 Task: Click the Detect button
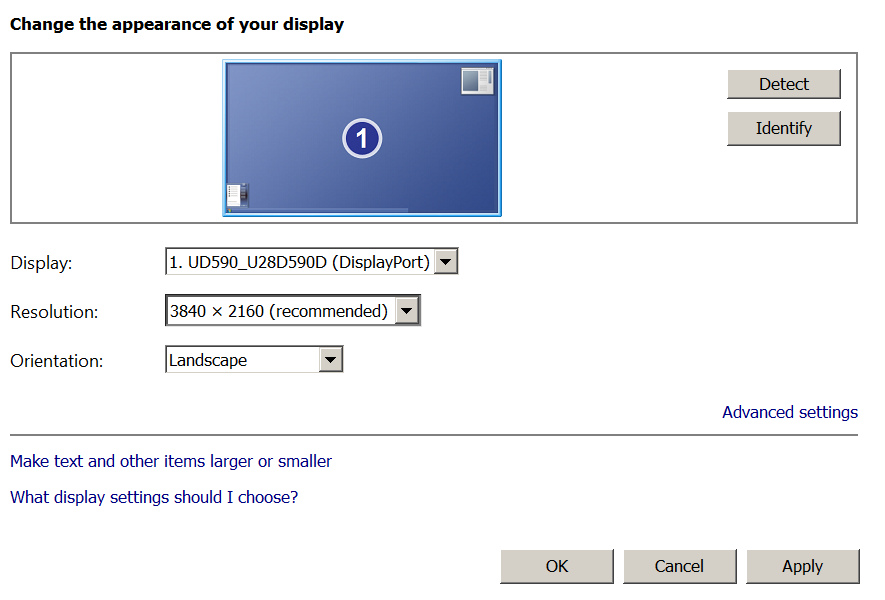tap(783, 84)
